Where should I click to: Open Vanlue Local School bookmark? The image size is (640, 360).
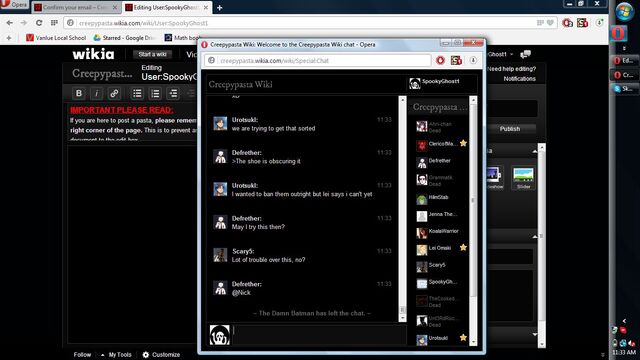coord(56,38)
